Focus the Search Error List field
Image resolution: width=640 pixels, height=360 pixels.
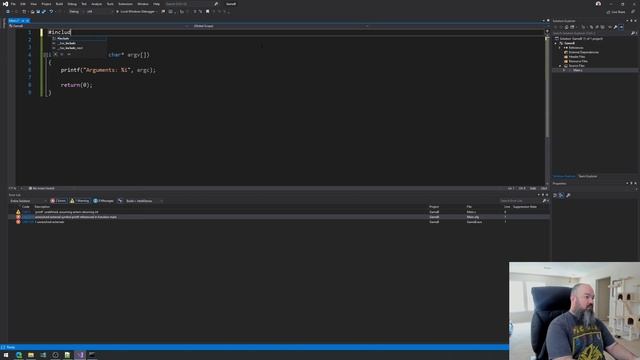(x=520, y=201)
